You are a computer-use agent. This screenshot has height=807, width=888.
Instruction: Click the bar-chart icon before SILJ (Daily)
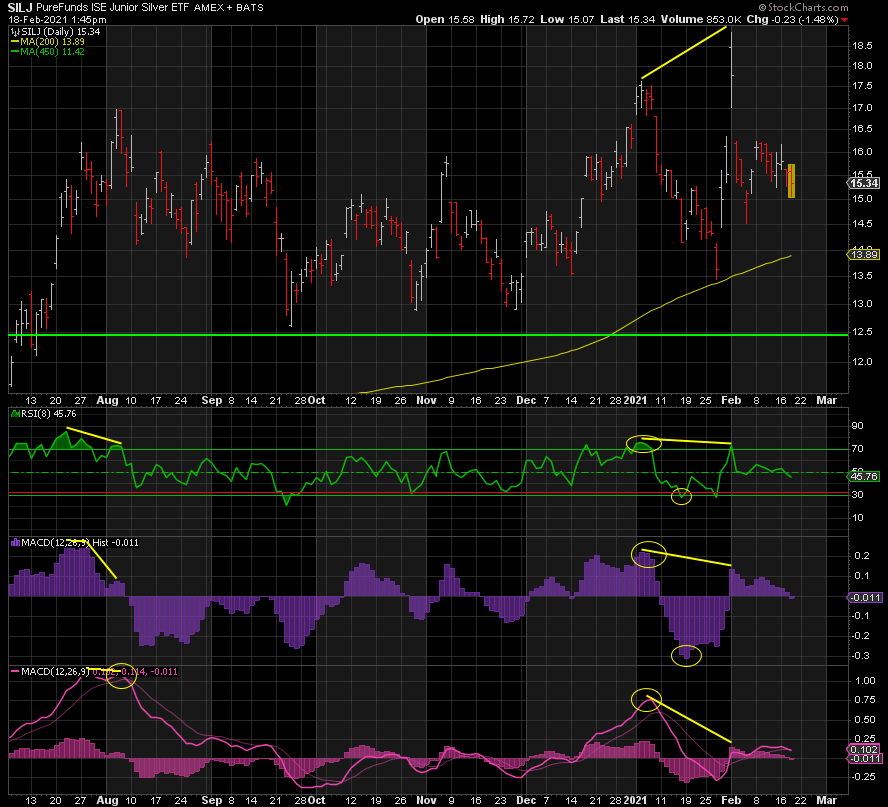(x=15, y=32)
